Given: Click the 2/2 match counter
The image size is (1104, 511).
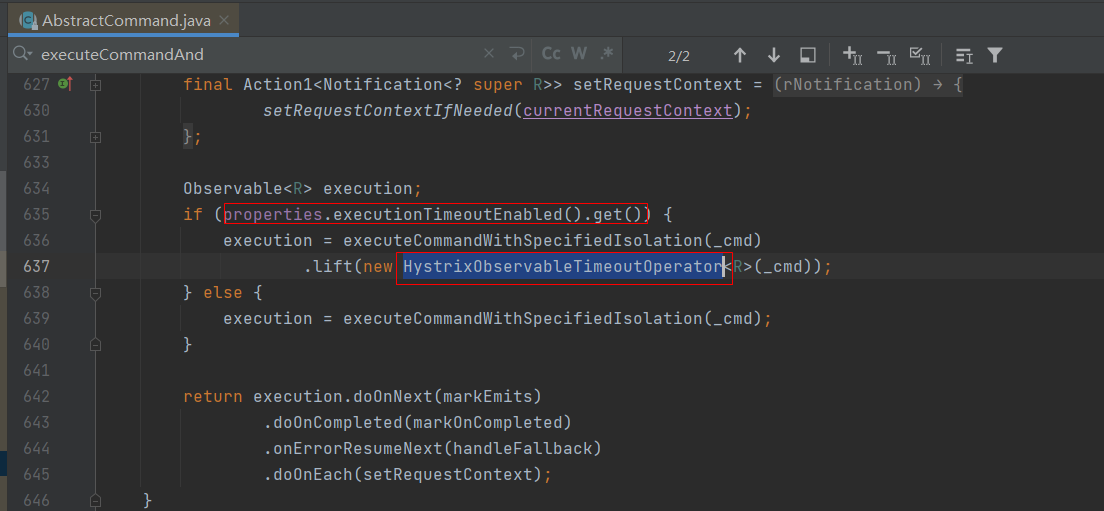Looking at the screenshot, I should (679, 55).
